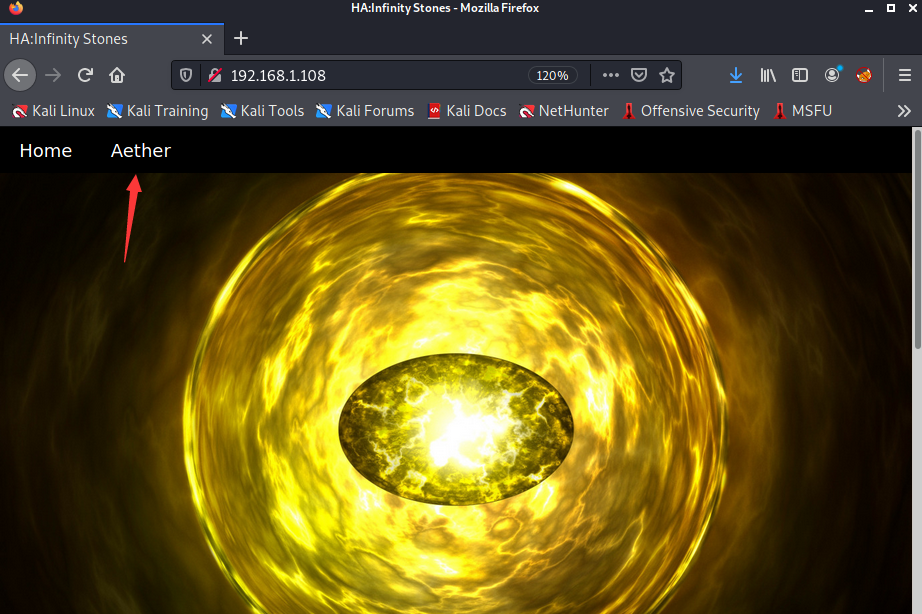Toggle the sidebar view
This screenshot has height=614, width=922.
click(x=800, y=75)
